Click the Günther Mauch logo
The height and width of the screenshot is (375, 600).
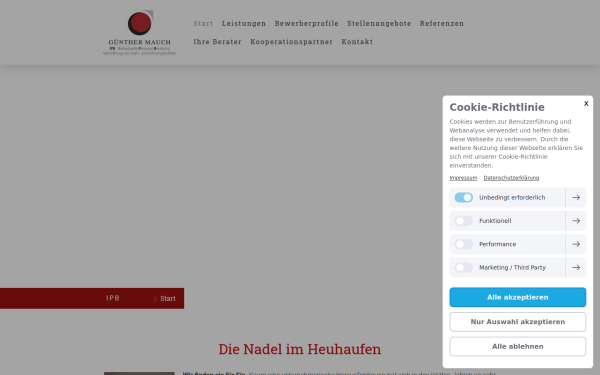point(139,33)
